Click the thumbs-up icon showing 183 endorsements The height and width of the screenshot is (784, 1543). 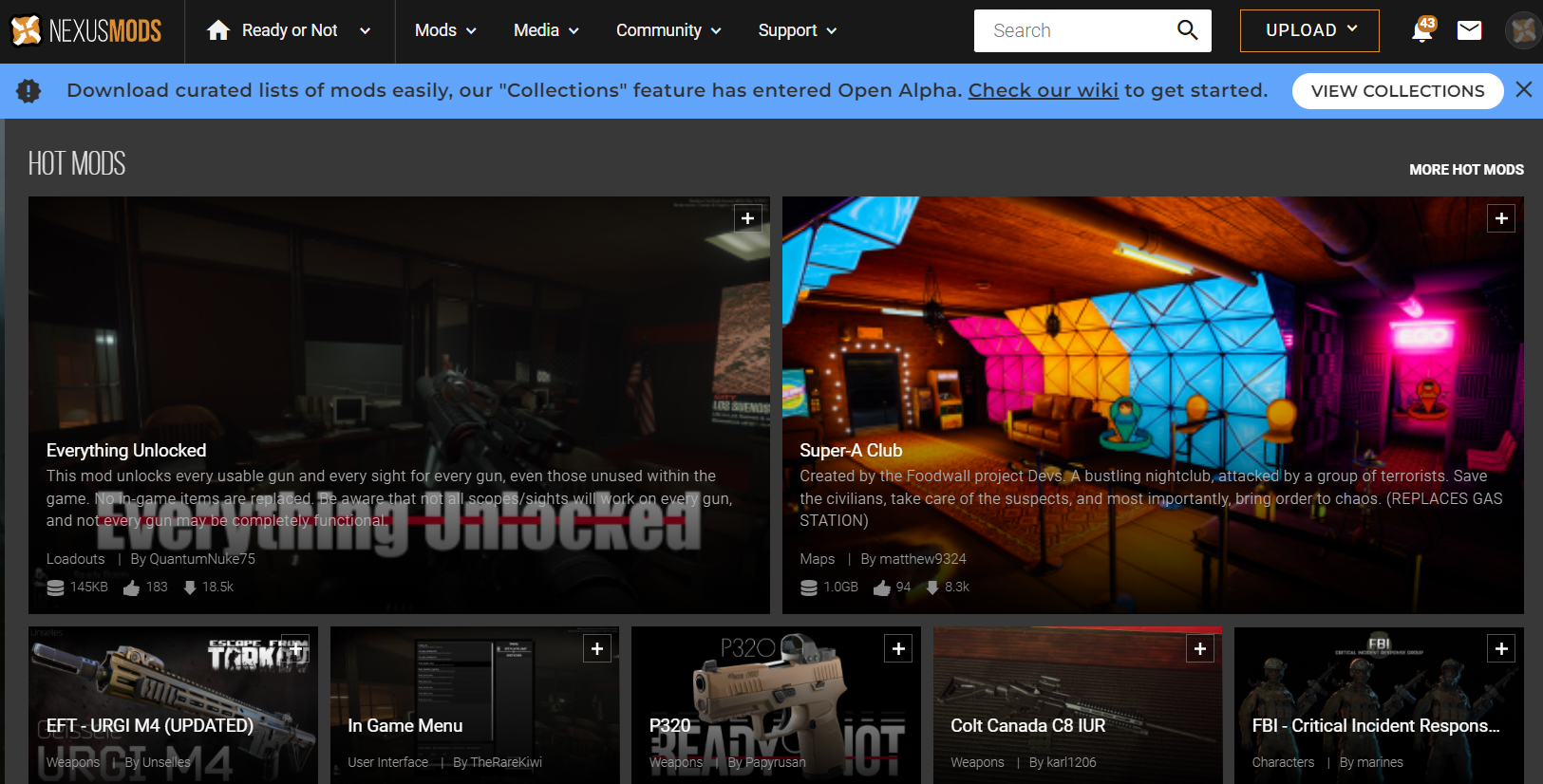click(131, 588)
